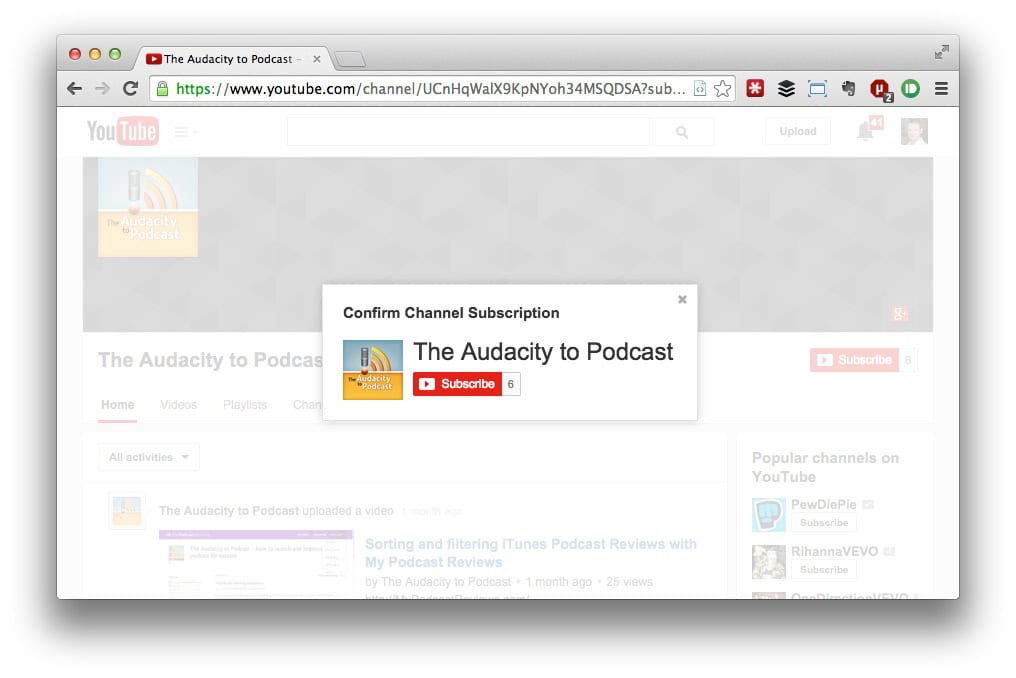
Task: Click the Google+ icon on the channel banner
Action: (900, 314)
